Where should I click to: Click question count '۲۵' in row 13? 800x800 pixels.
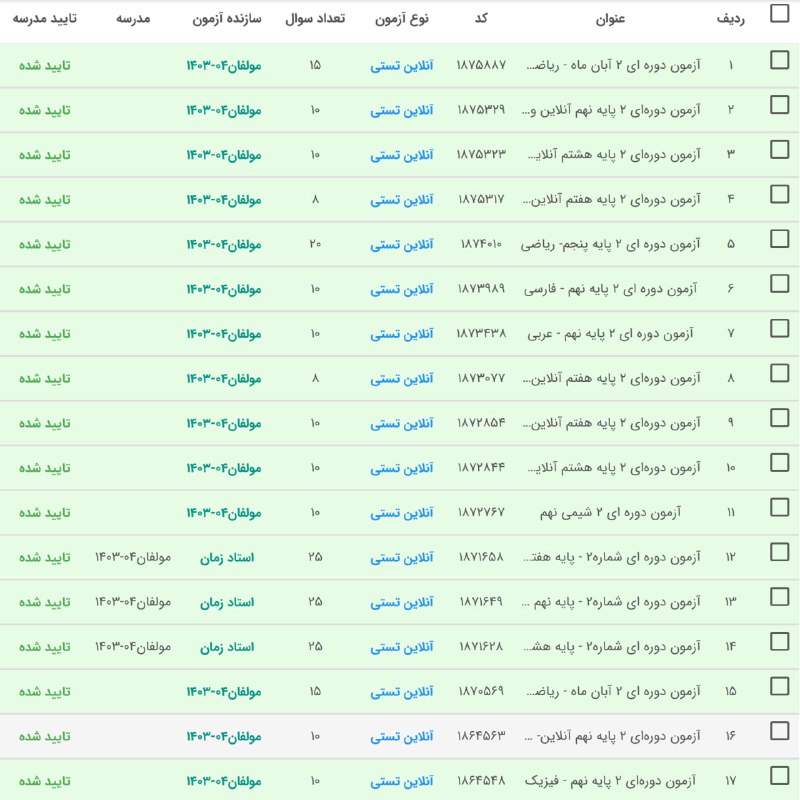[x=315, y=602]
